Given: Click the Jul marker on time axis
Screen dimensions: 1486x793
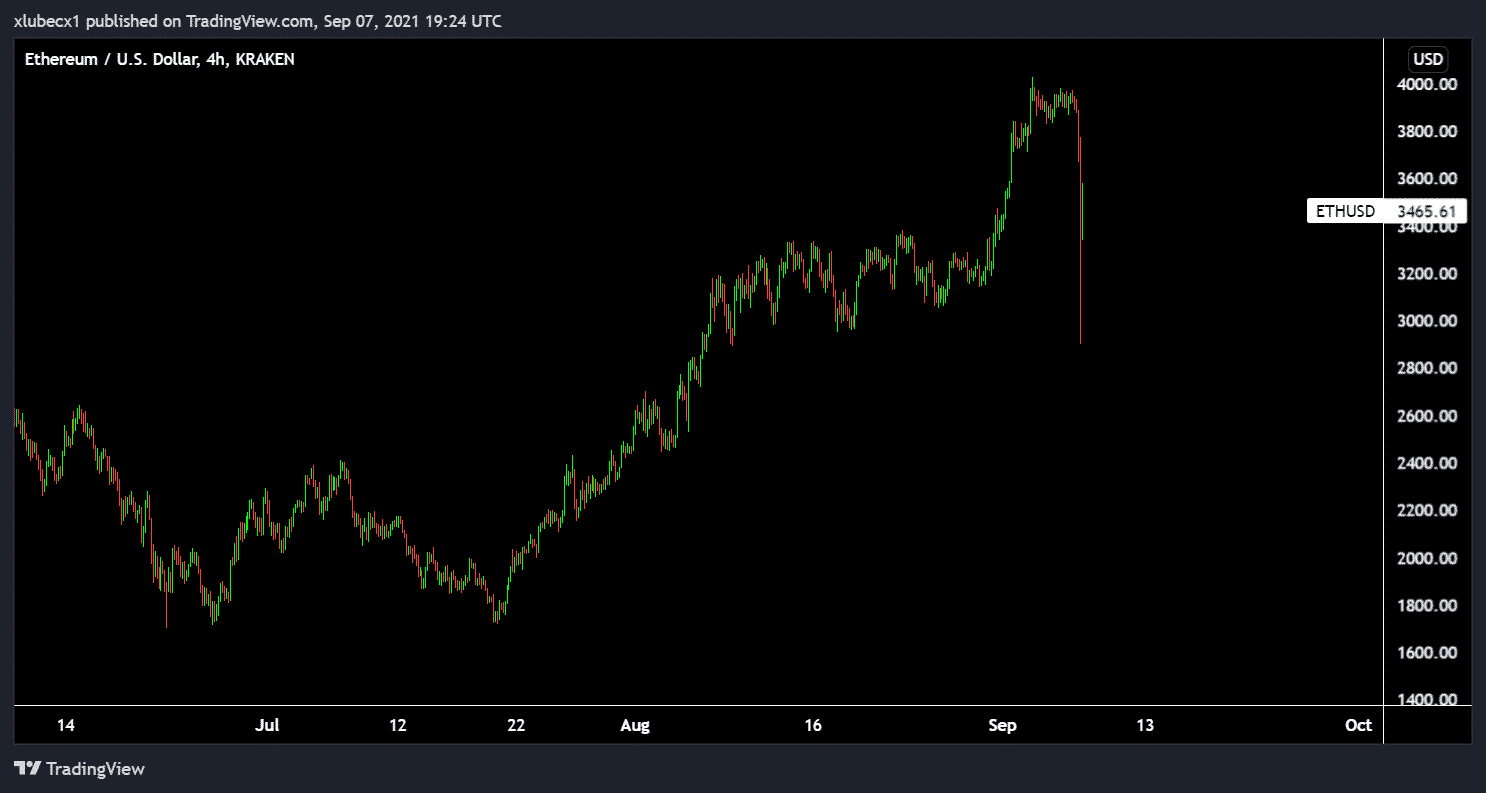Looking at the screenshot, I should click(267, 725).
